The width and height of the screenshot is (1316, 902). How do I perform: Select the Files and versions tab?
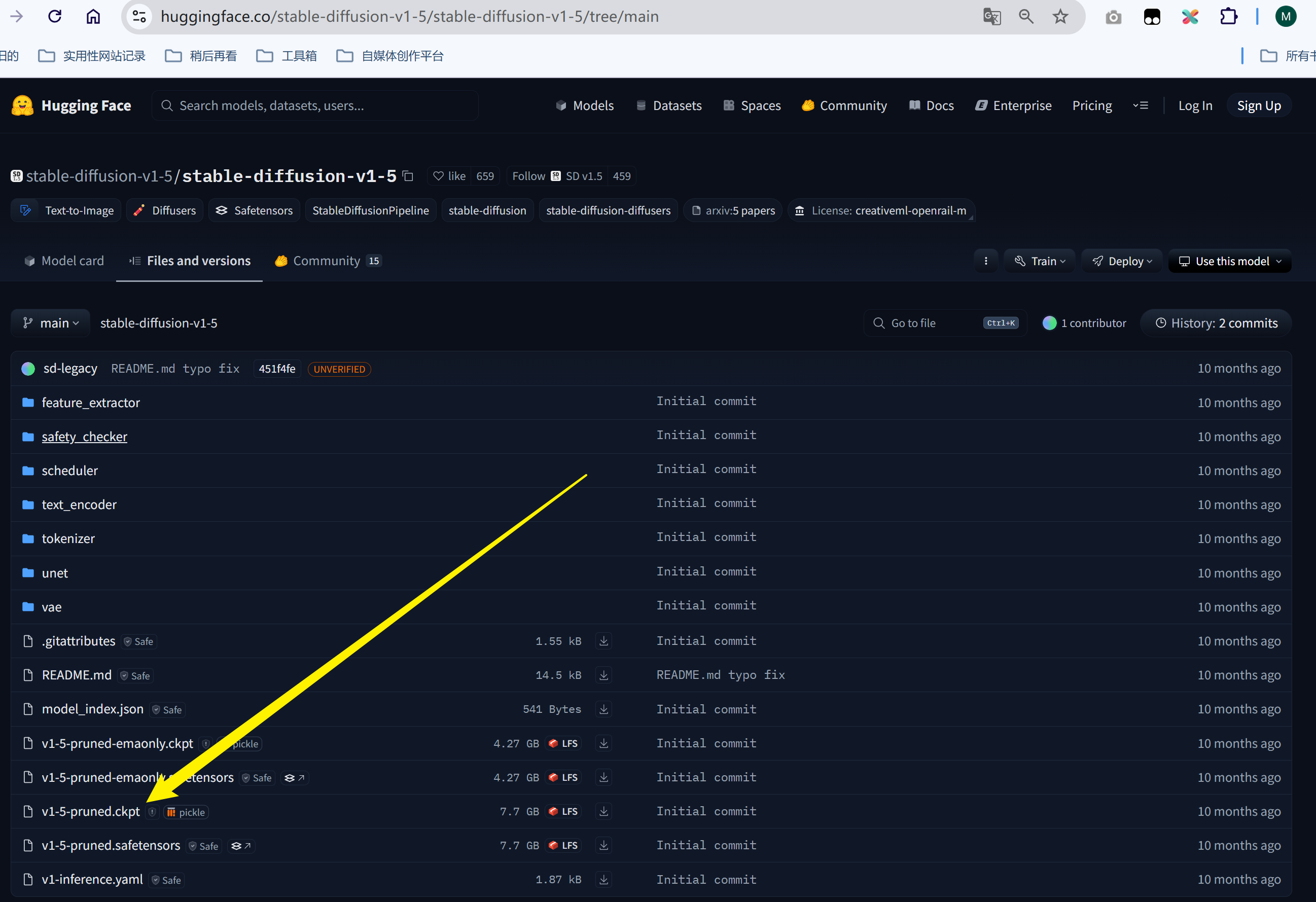190,261
